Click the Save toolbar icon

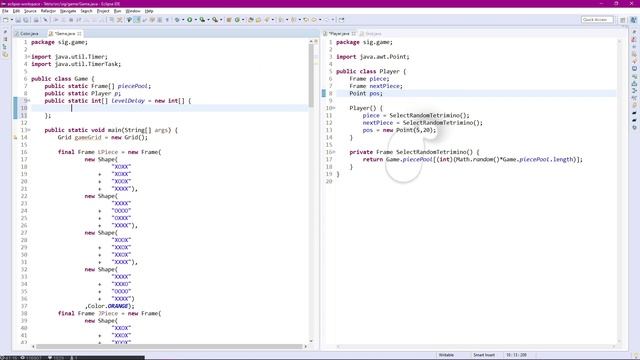point(18,20)
